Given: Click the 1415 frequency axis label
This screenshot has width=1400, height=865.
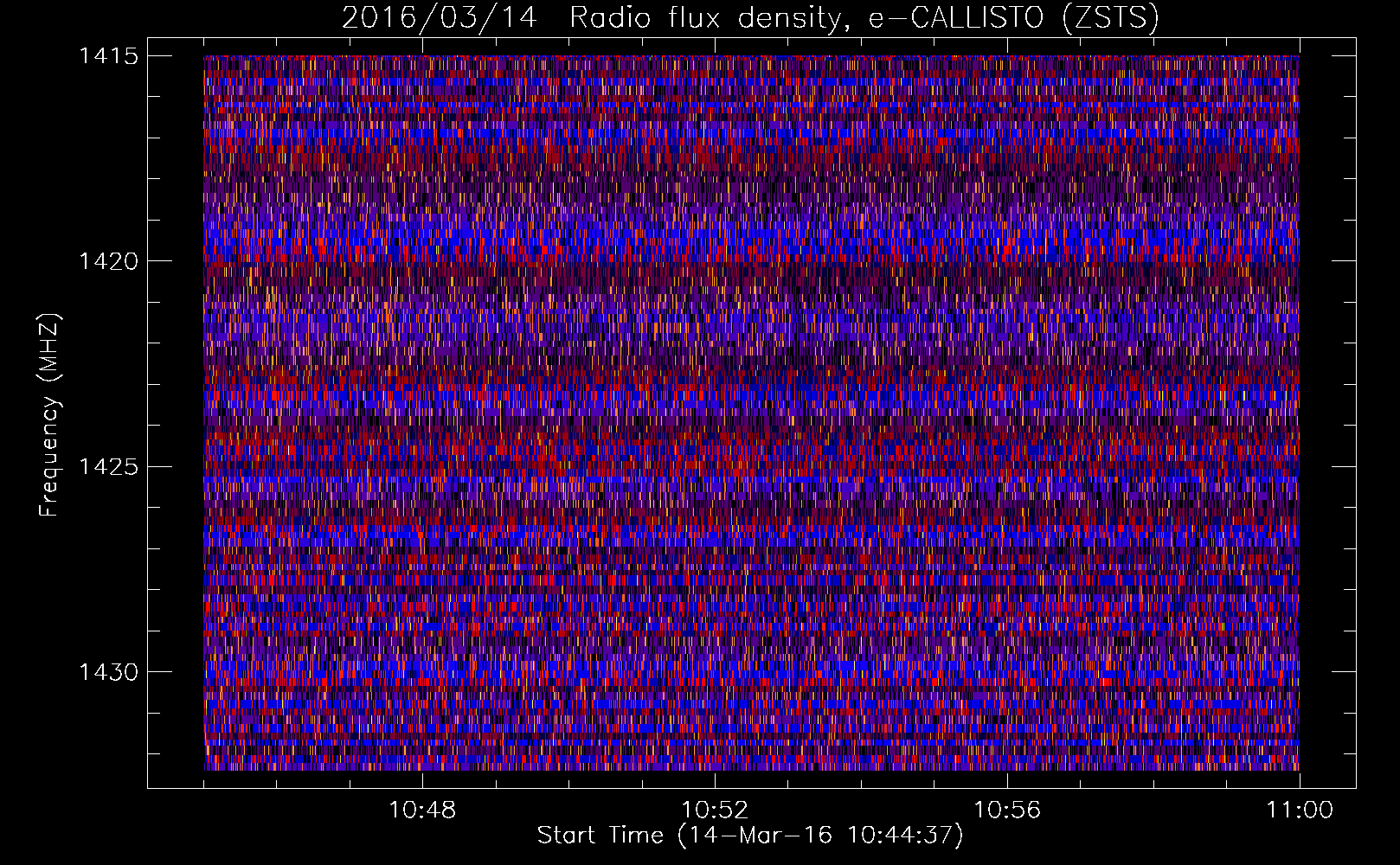Looking at the screenshot, I should pyautogui.click(x=108, y=56).
